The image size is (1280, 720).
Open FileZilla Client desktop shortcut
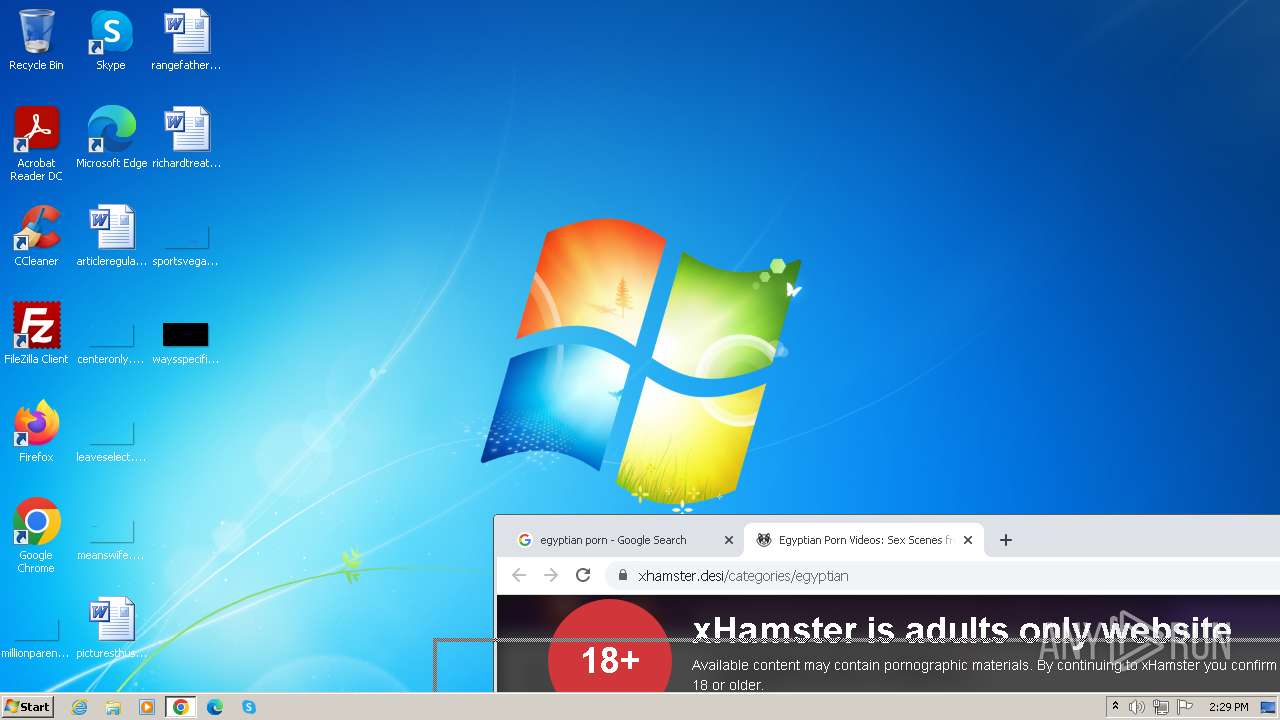[36, 334]
